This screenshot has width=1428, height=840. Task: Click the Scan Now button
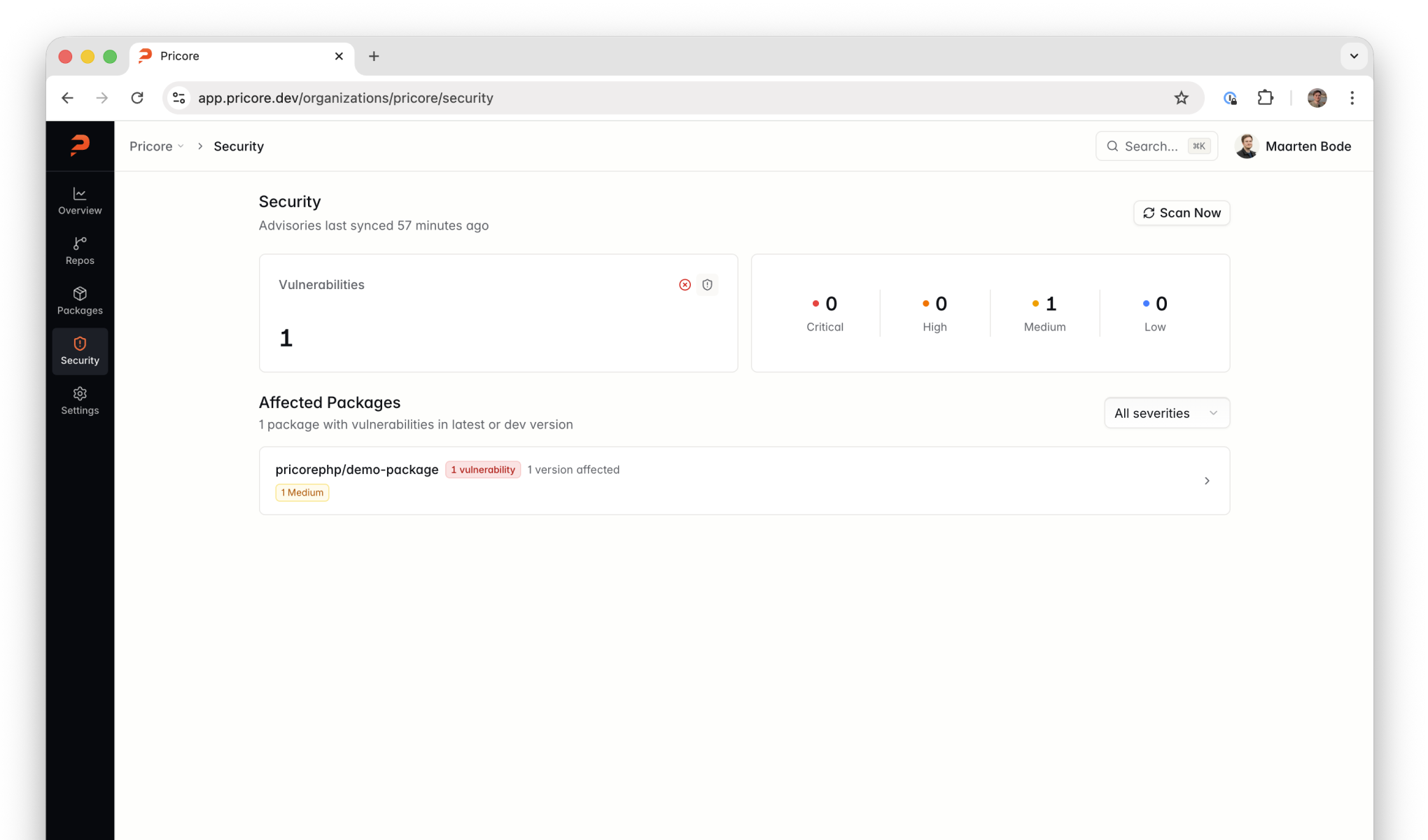(x=1181, y=213)
